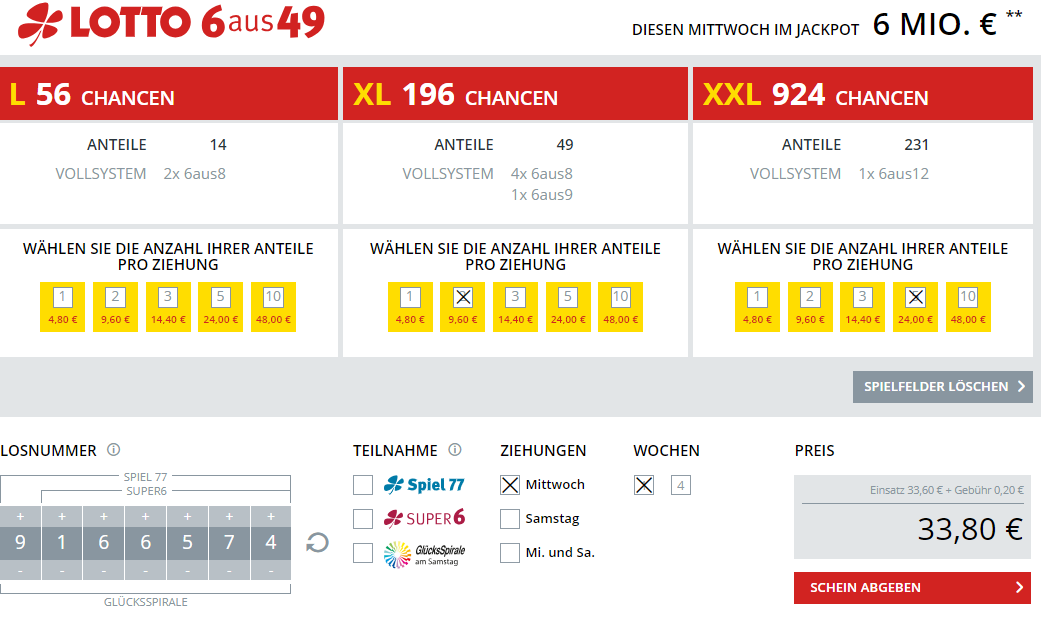Image resolution: width=1041 pixels, height=618 pixels.
Task: Increase the Losnummer digit 9
Action: point(20,516)
